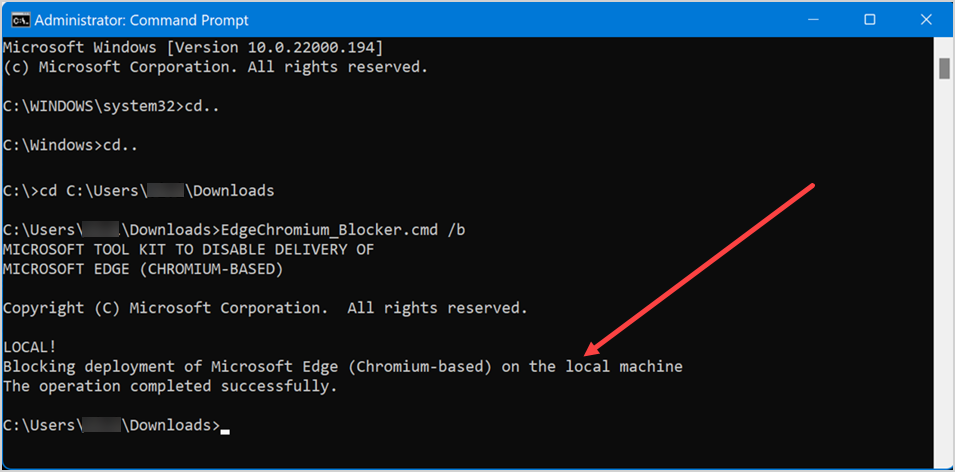
Task: Click the "LOCAL!" output text
Action: coord(30,347)
